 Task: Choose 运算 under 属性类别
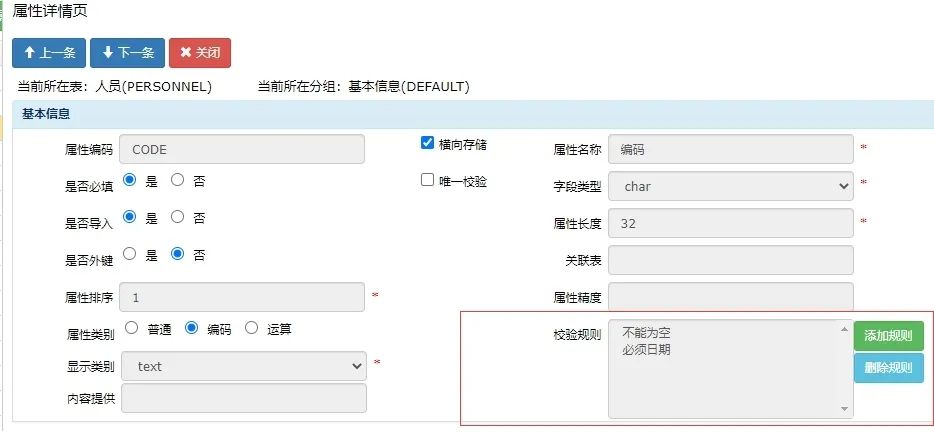pos(252,328)
